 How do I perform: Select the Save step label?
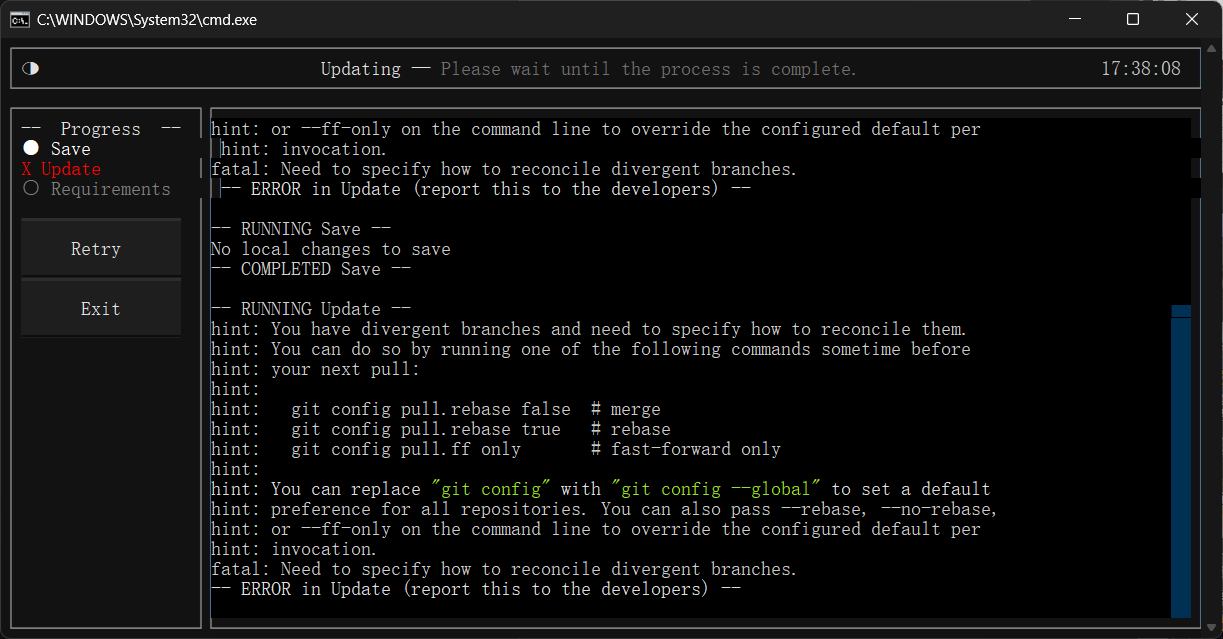click(71, 149)
